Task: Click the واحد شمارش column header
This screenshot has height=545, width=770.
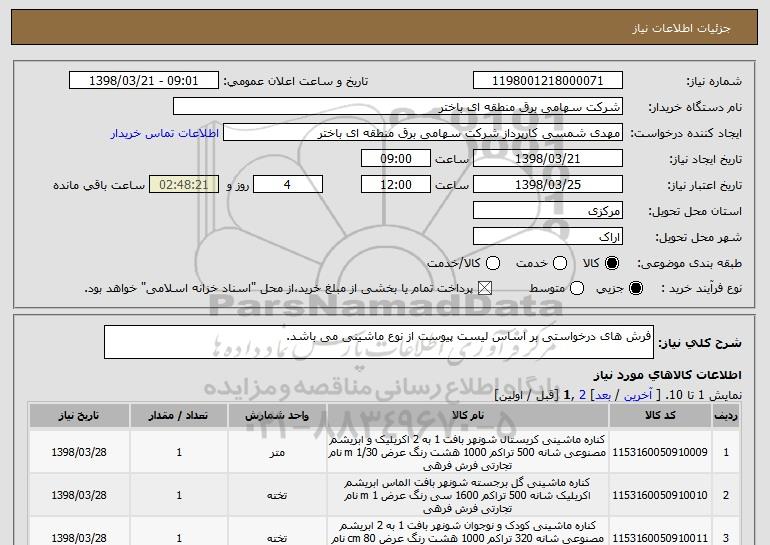Action: 277,415
